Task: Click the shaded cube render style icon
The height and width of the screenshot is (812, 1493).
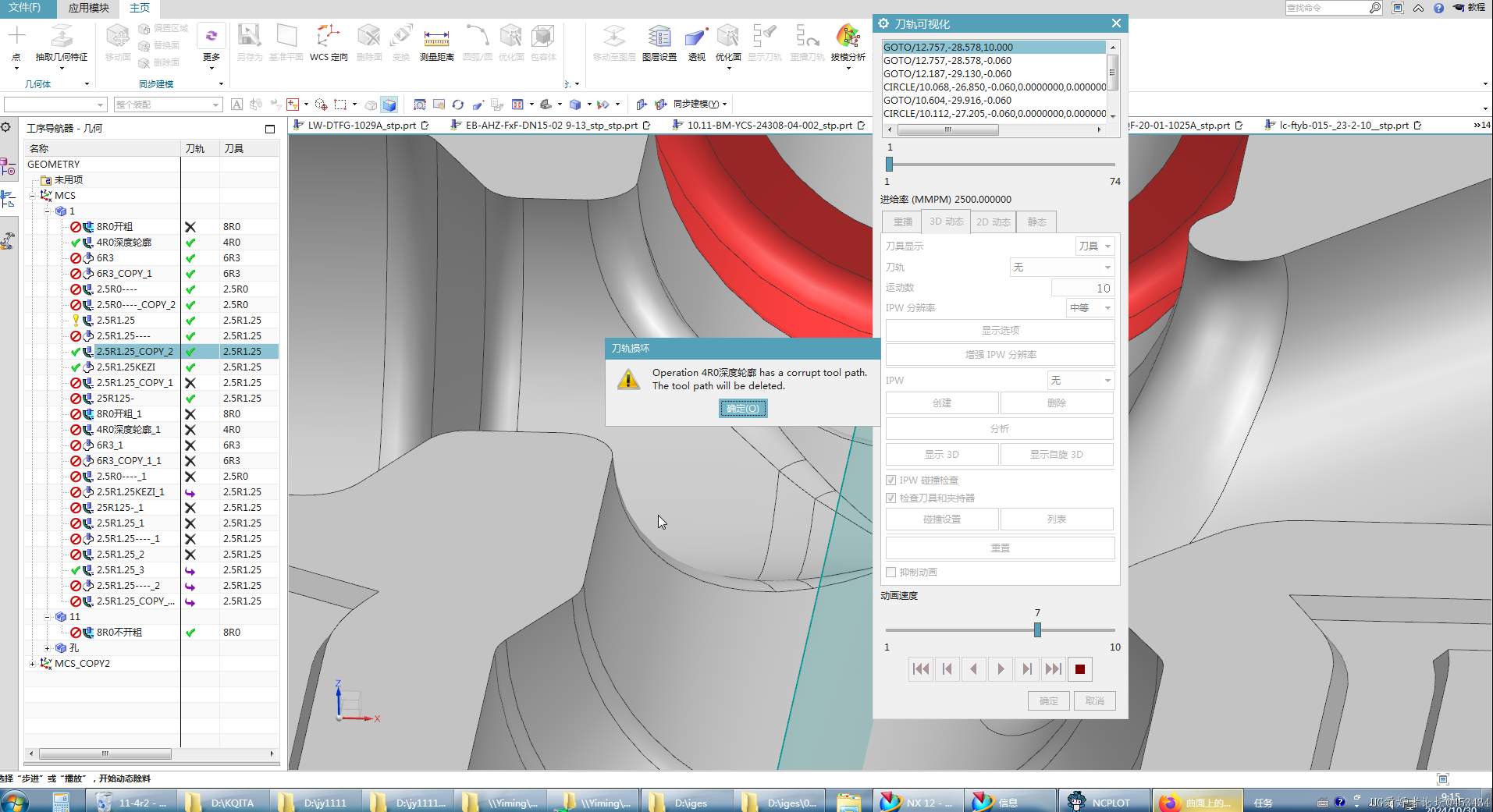Action: click(x=575, y=105)
